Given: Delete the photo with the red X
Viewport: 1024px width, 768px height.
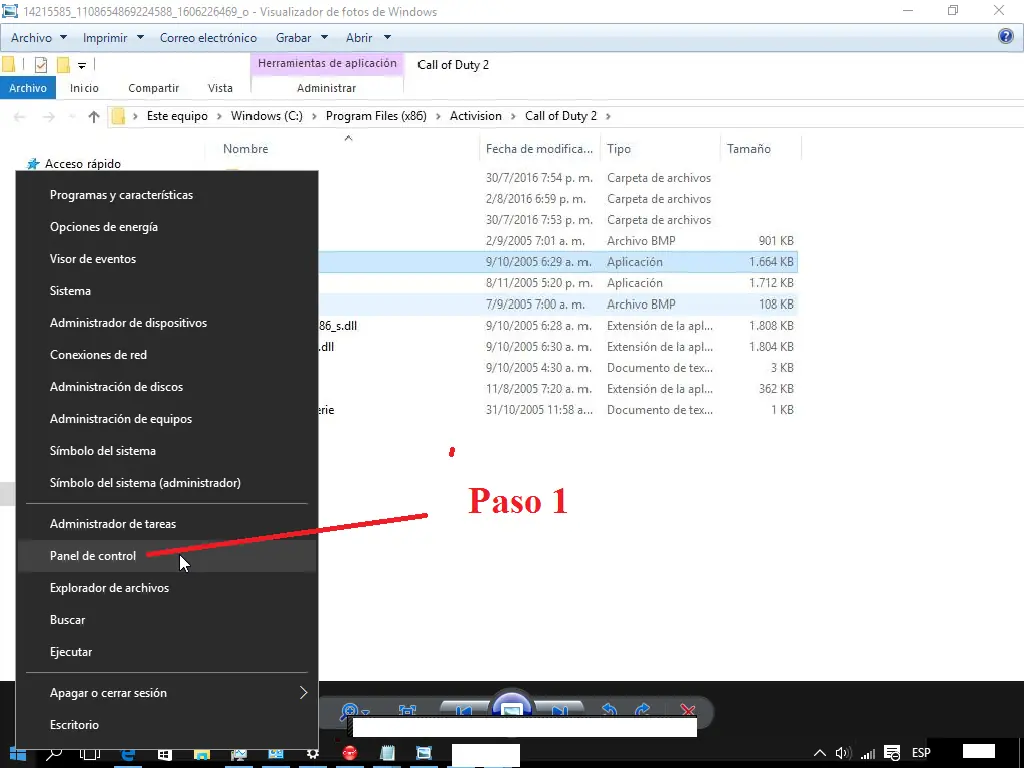Looking at the screenshot, I should click(688, 711).
